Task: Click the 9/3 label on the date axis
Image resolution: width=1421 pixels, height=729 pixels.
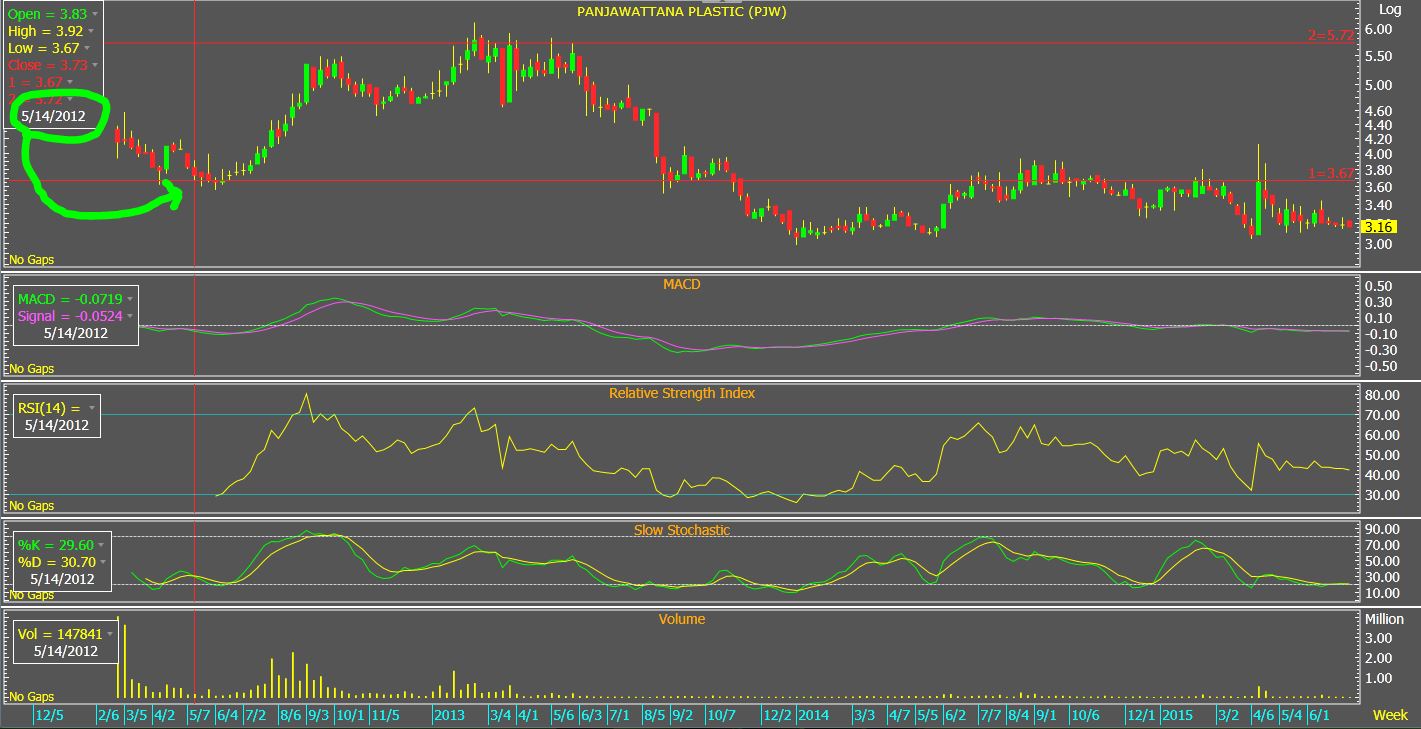Action: coord(319,715)
